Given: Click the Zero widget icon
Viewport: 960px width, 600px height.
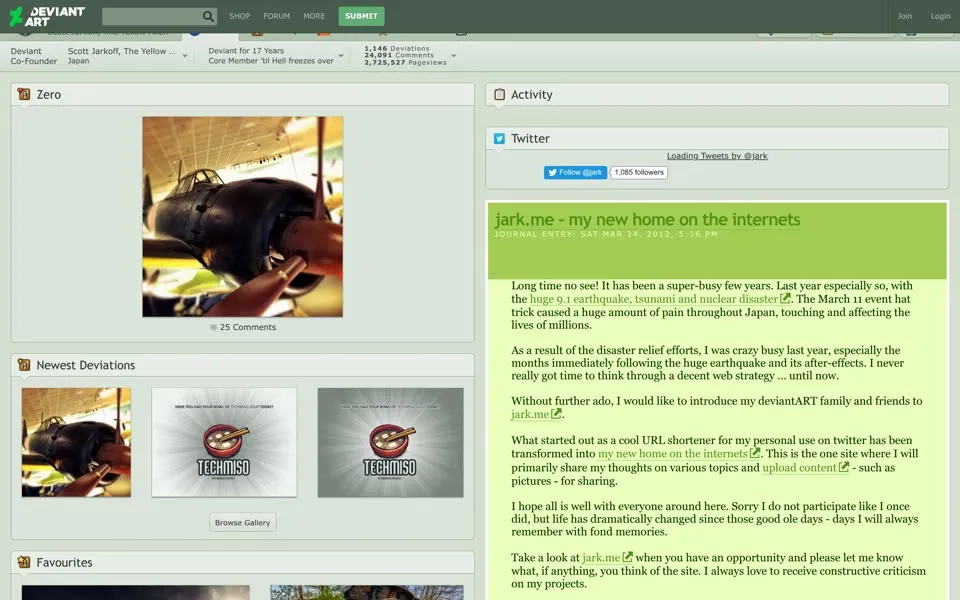Looking at the screenshot, I should click(24, 94).
